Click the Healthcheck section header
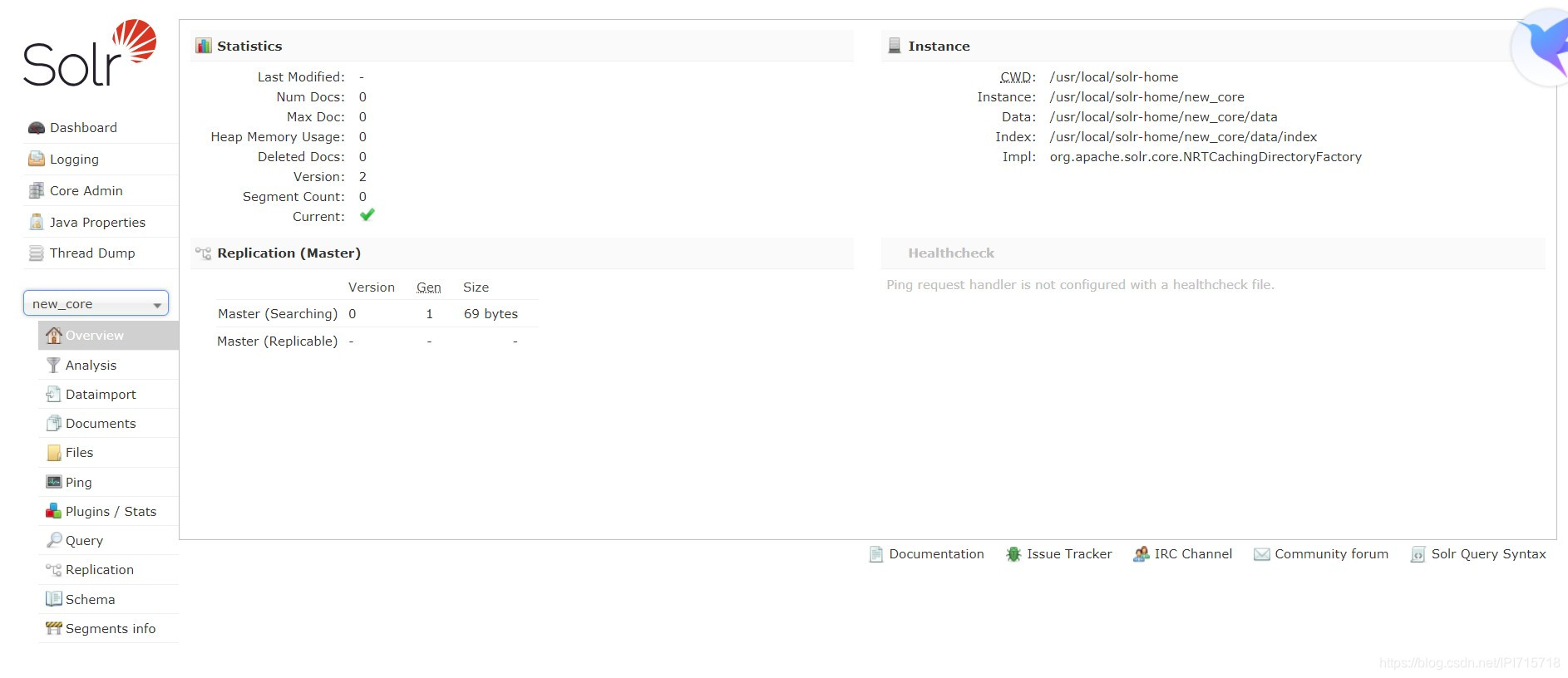 pyautogui.click(x=1213, y=253)
